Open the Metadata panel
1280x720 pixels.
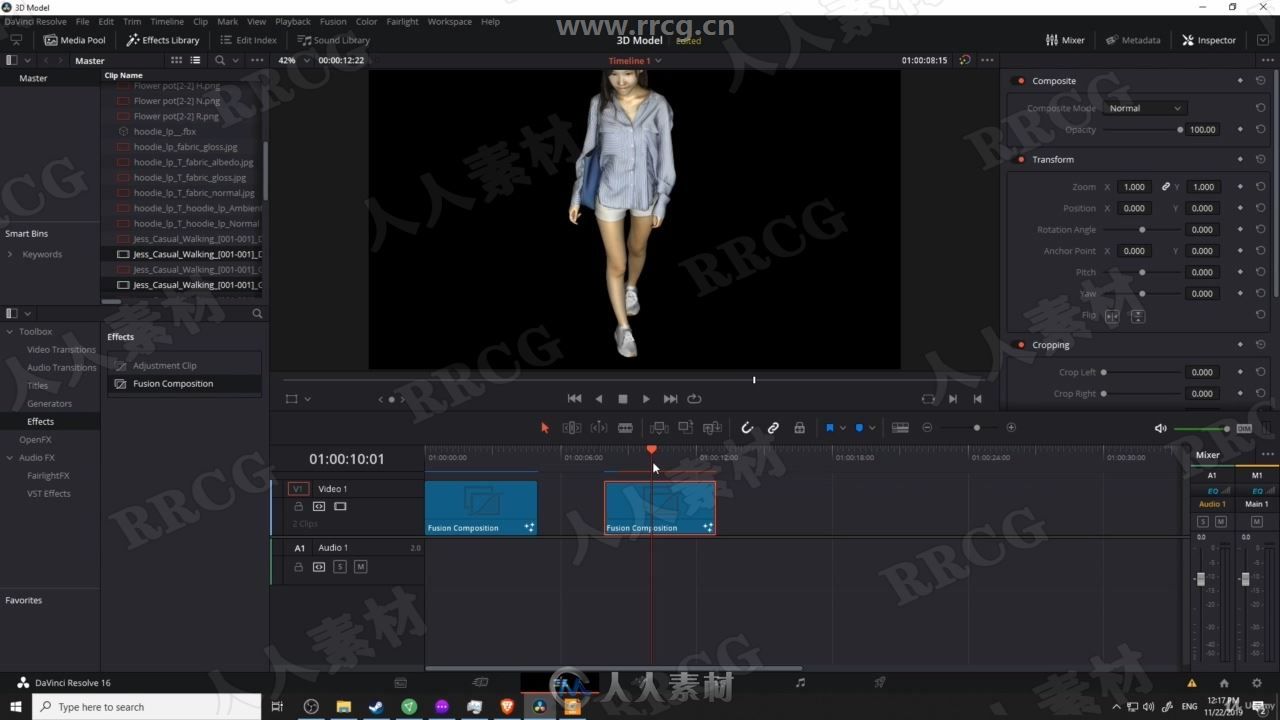coord(1133,40)
